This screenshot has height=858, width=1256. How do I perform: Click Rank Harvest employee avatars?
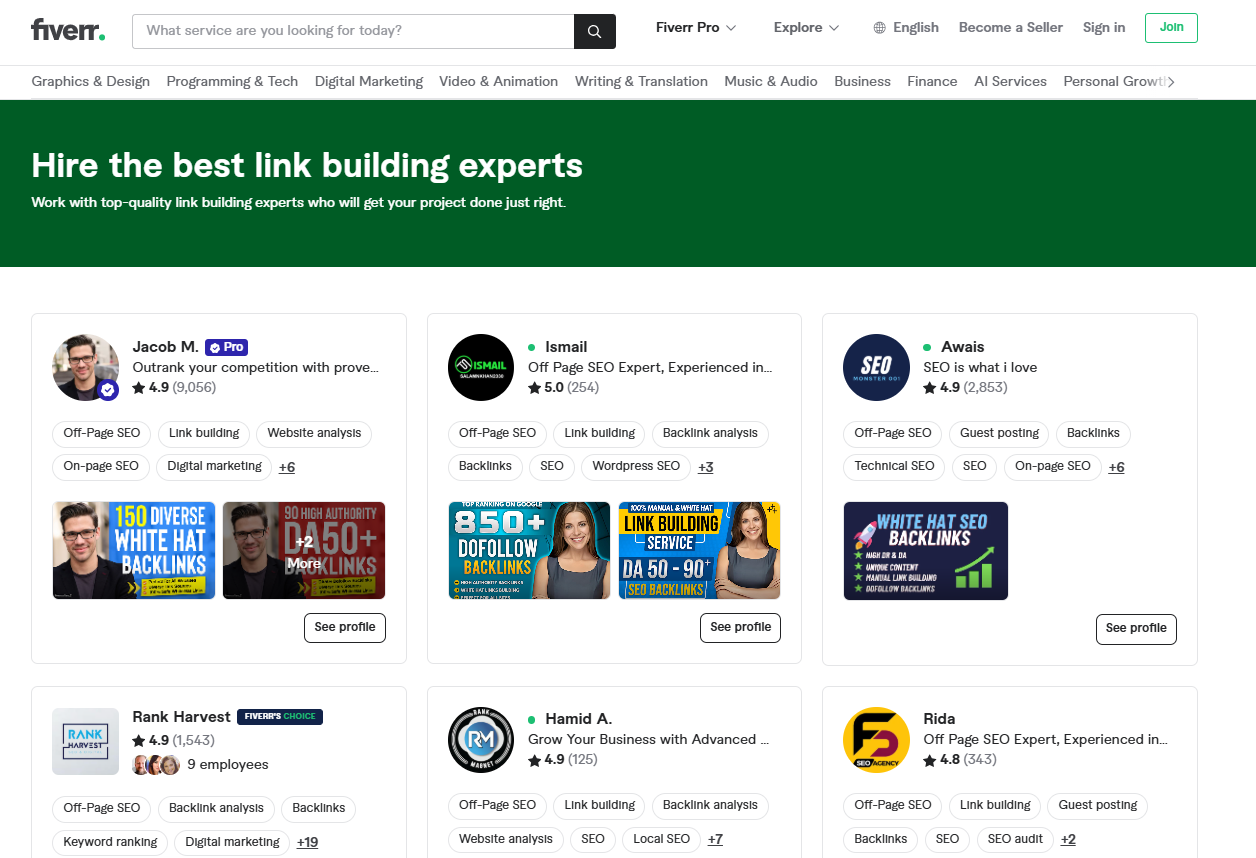pyautogui.click(x=156, y=765)
